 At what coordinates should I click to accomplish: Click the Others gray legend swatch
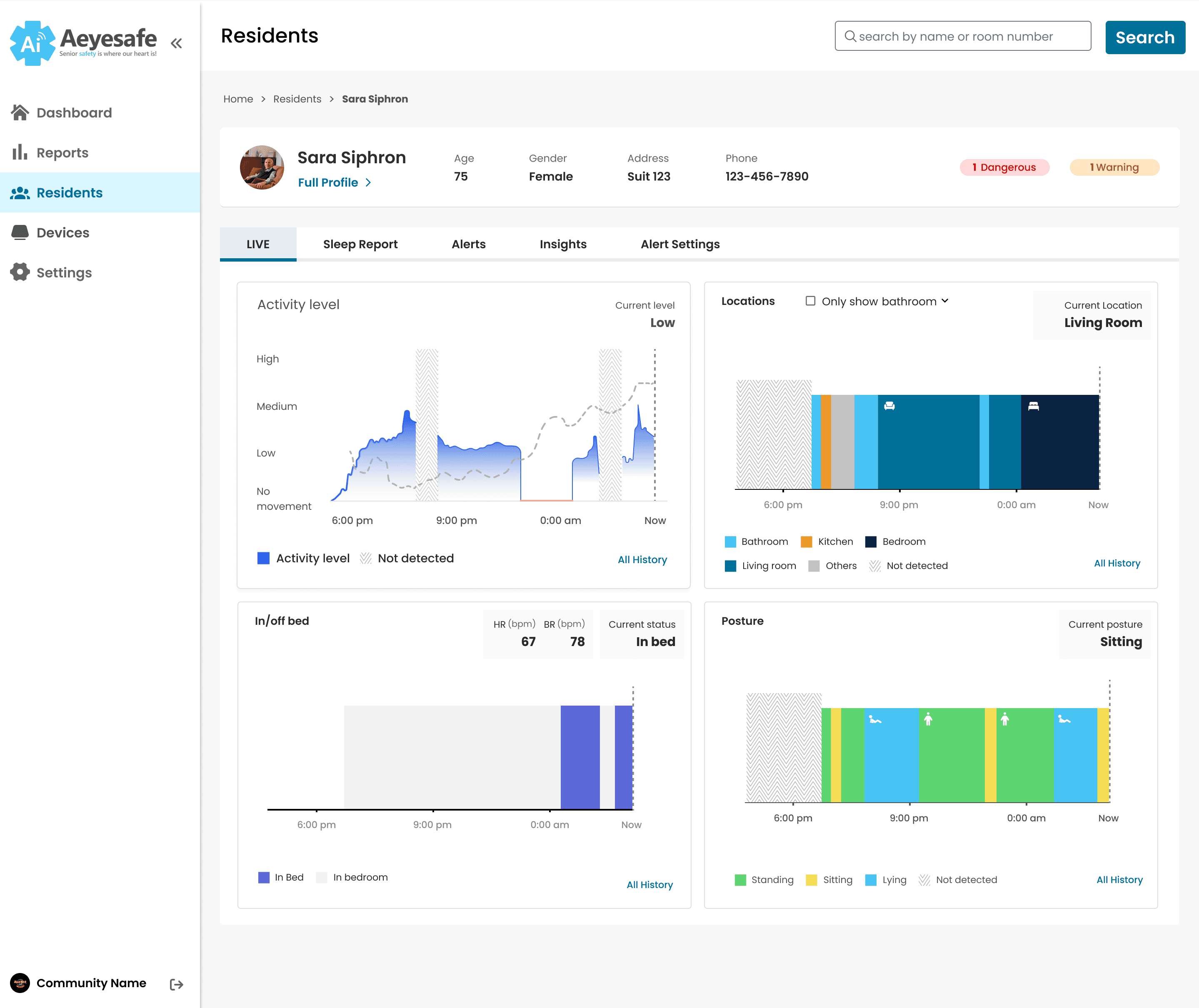point(814,566)
